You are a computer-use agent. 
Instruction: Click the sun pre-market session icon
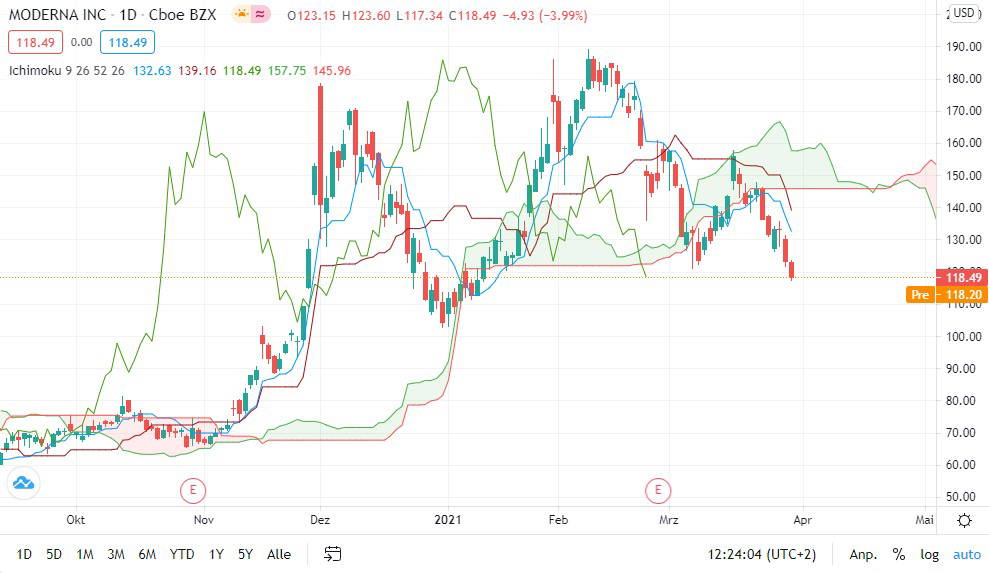pos(241,14)
